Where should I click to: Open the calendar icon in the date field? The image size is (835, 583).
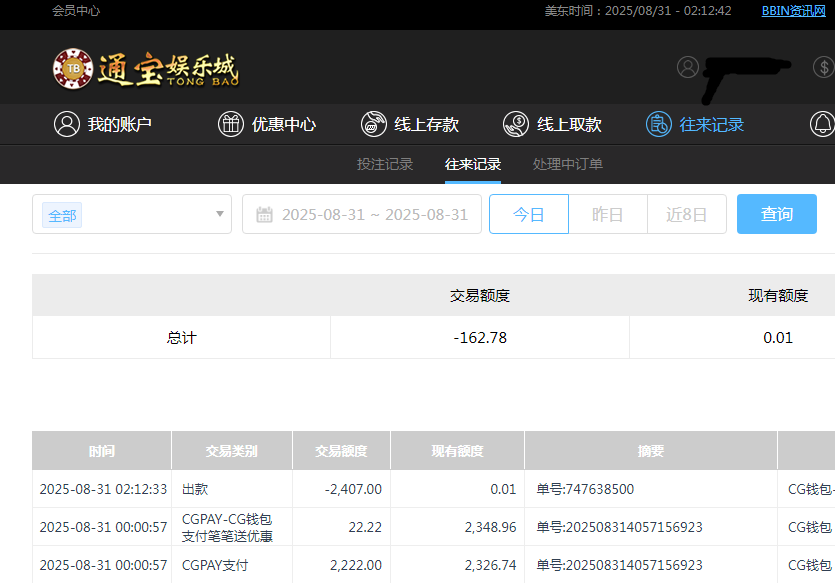262,214
